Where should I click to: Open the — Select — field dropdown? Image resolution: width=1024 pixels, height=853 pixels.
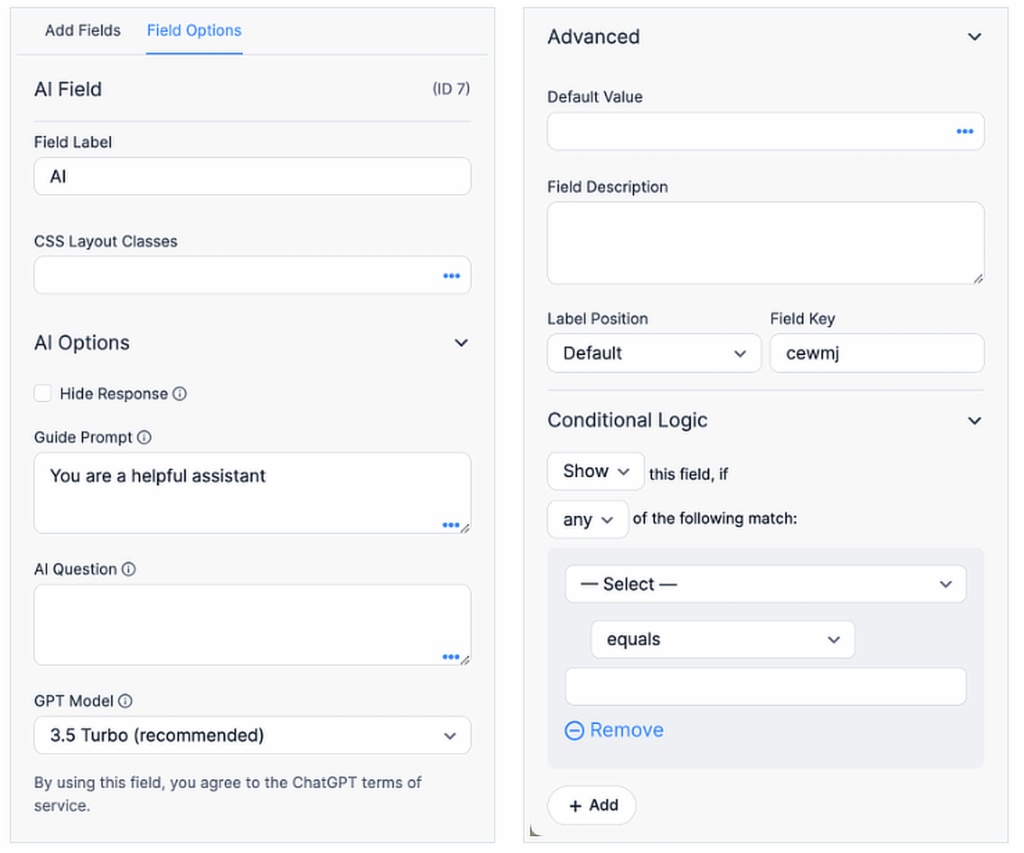click(x=765, y=584)
